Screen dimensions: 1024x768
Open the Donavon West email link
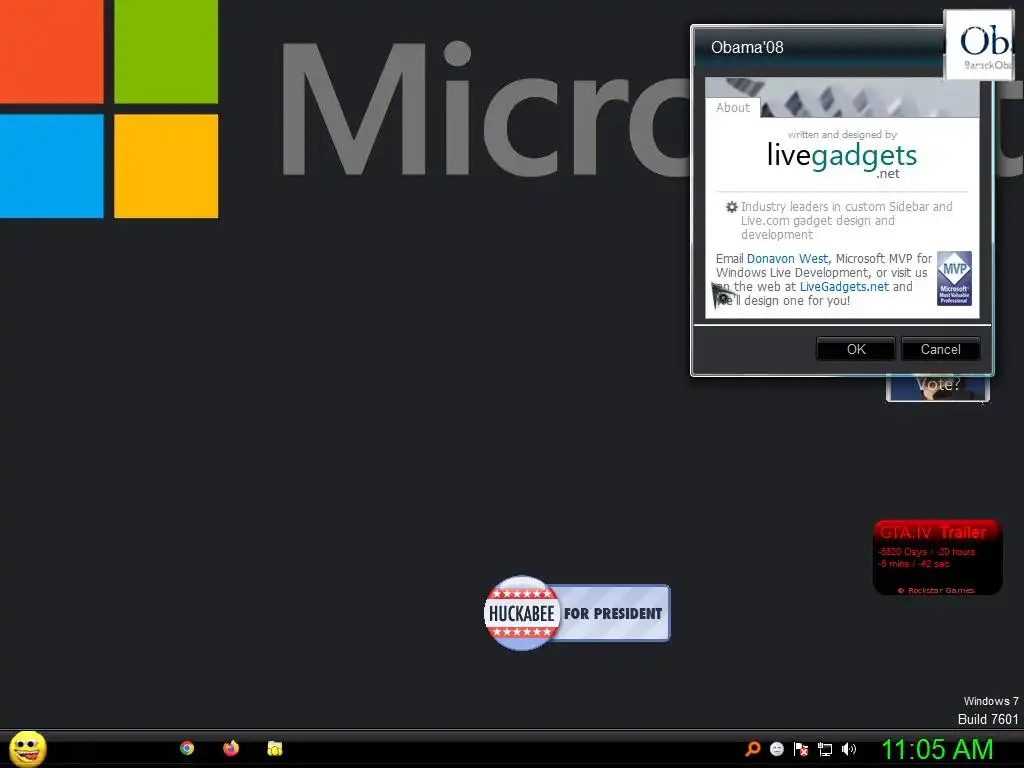click(x=787, y=259)
